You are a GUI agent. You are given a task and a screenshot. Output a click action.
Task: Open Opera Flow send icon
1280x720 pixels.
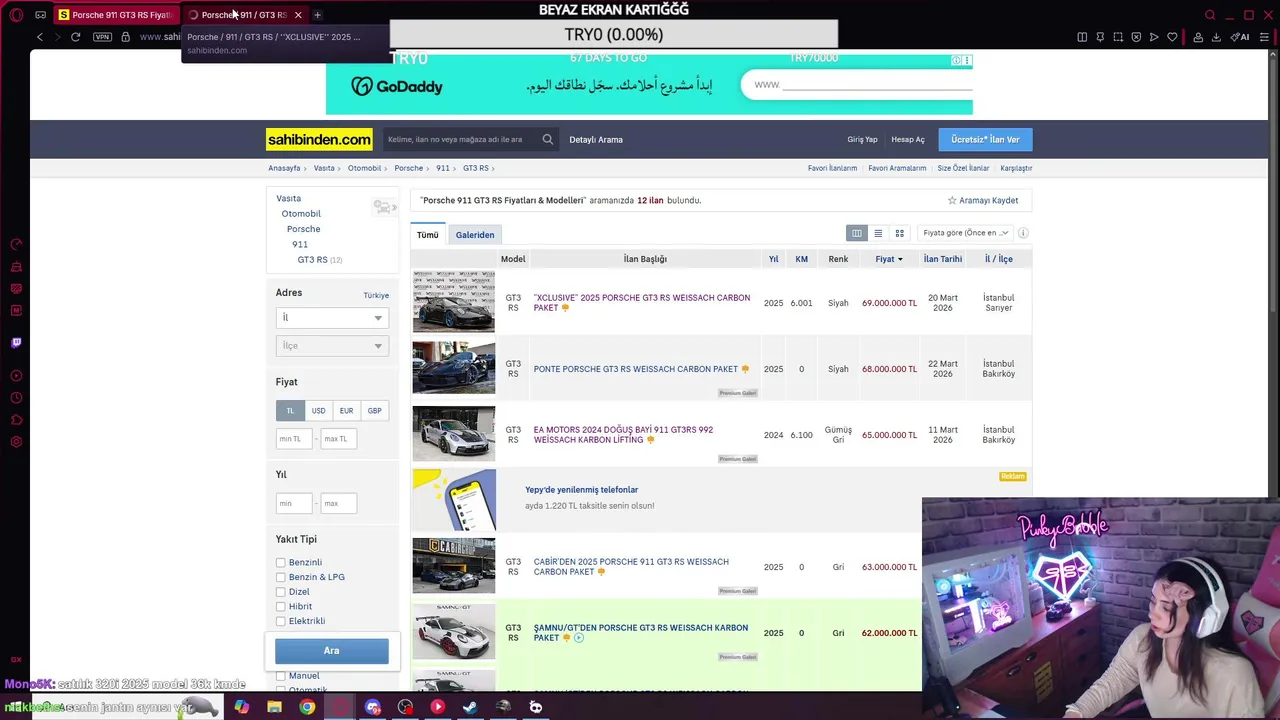[x=1154, y=37]
